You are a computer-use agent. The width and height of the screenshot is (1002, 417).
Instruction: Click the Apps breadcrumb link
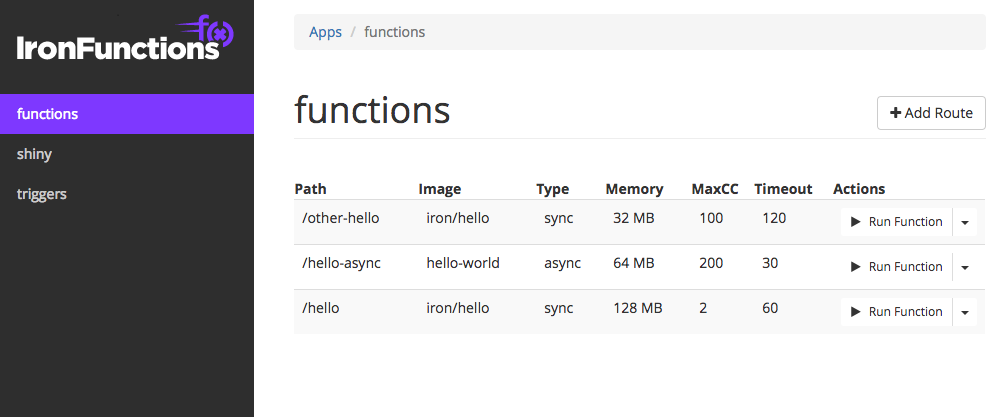tap(326, 32)
